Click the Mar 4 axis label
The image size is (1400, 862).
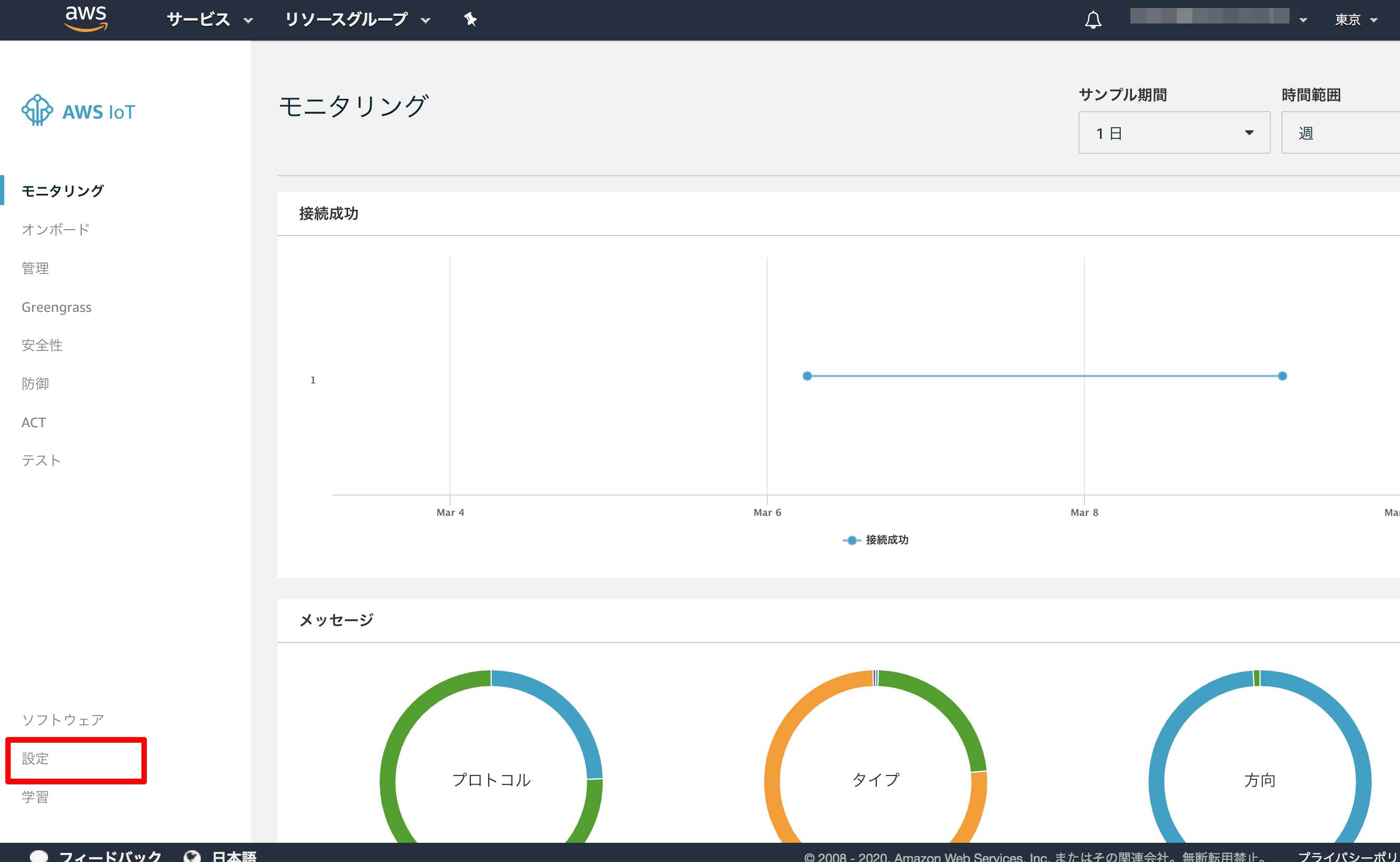tap(450, 513)
